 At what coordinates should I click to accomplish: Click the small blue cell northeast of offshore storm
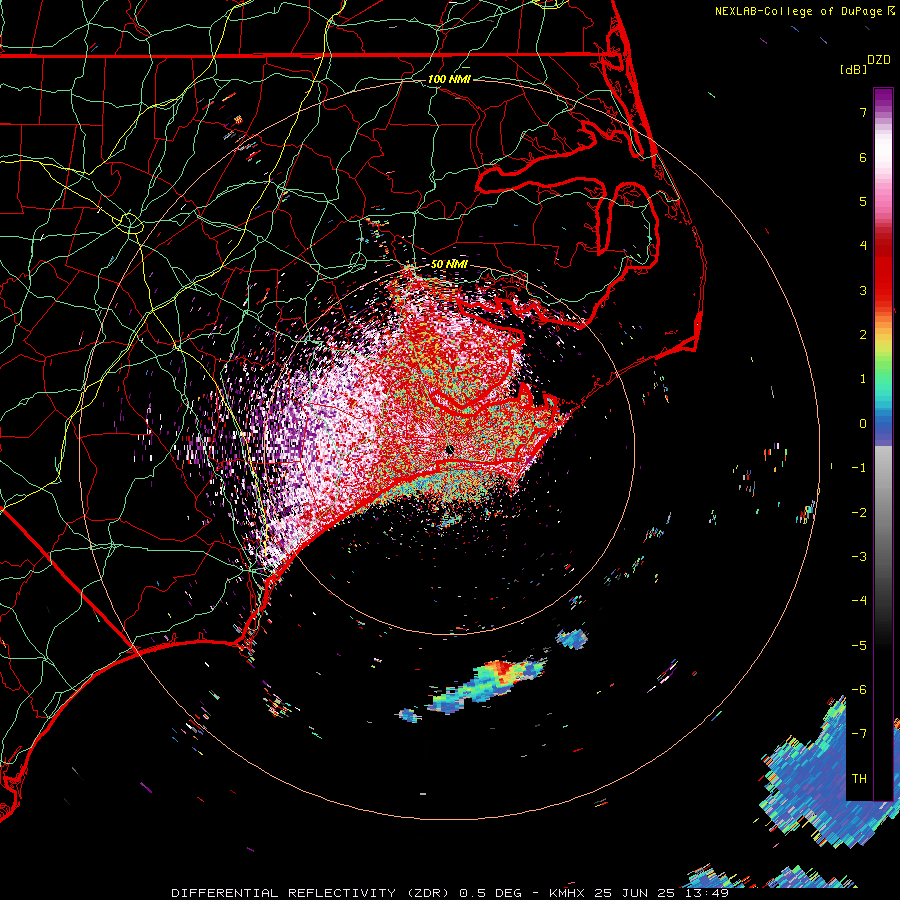point(573,639)
